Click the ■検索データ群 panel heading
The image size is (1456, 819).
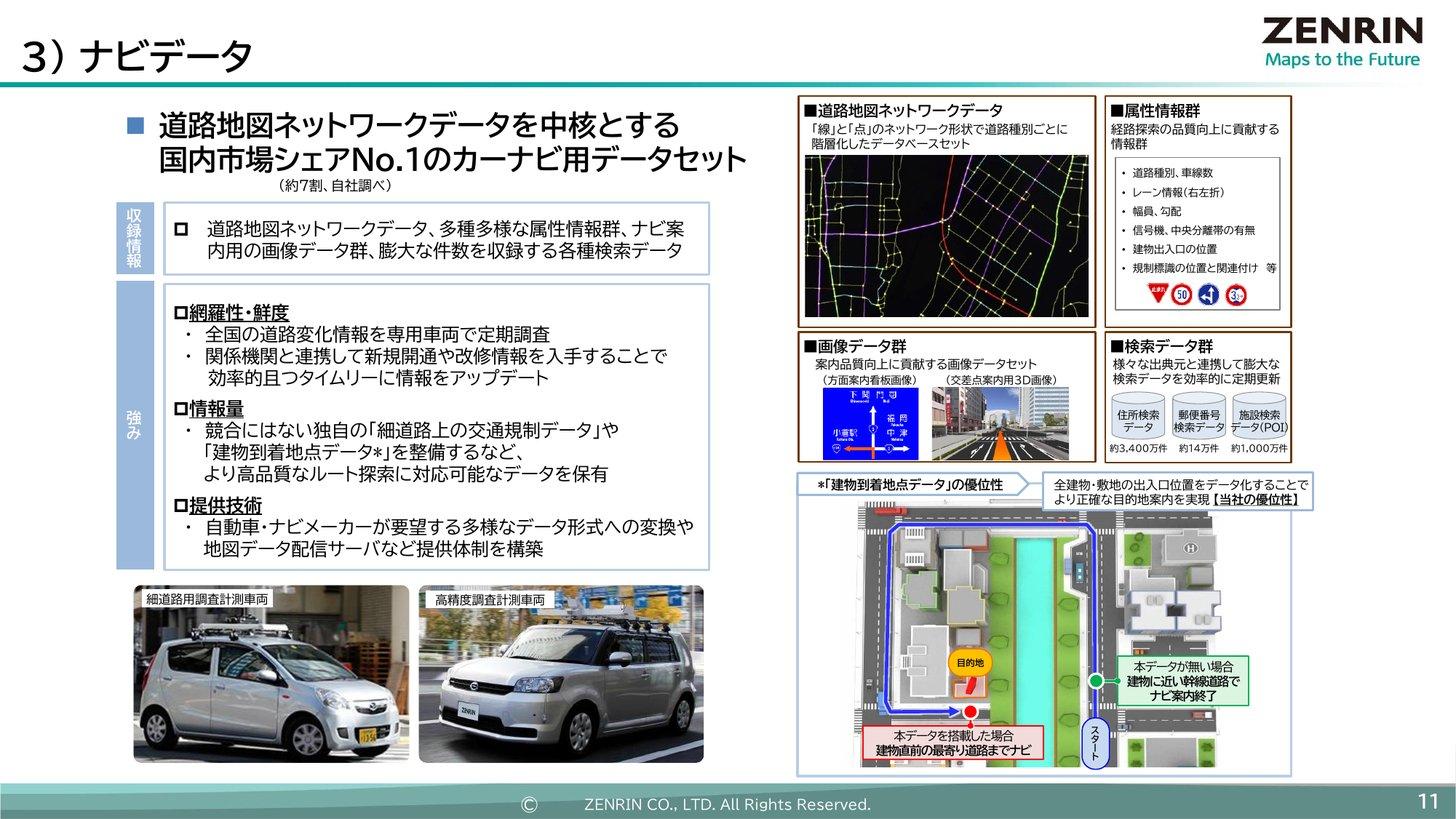coord(1161,346)
